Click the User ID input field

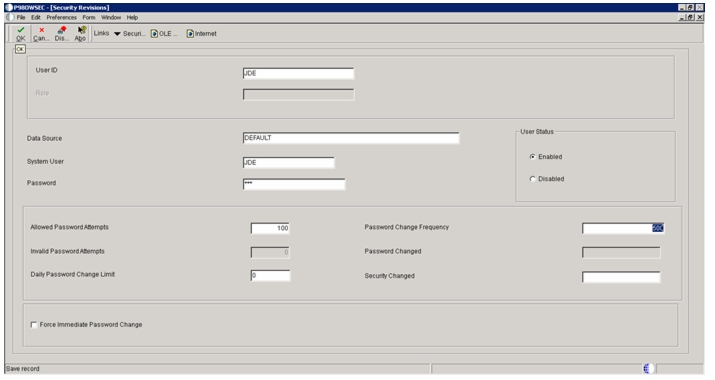298,73
